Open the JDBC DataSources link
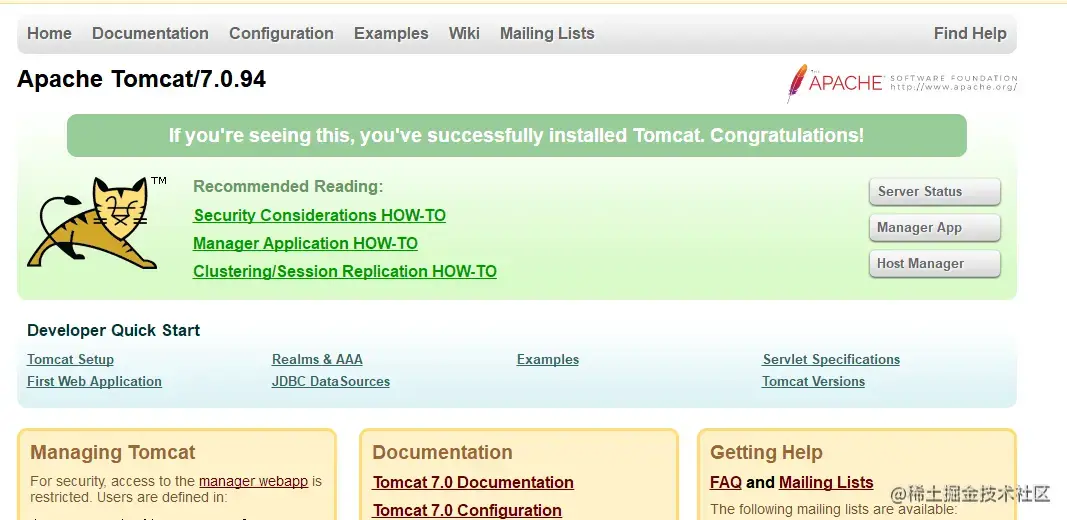The width and height of the screenshot is (1067, 520). pyautogui.click(x=331, y=381)
